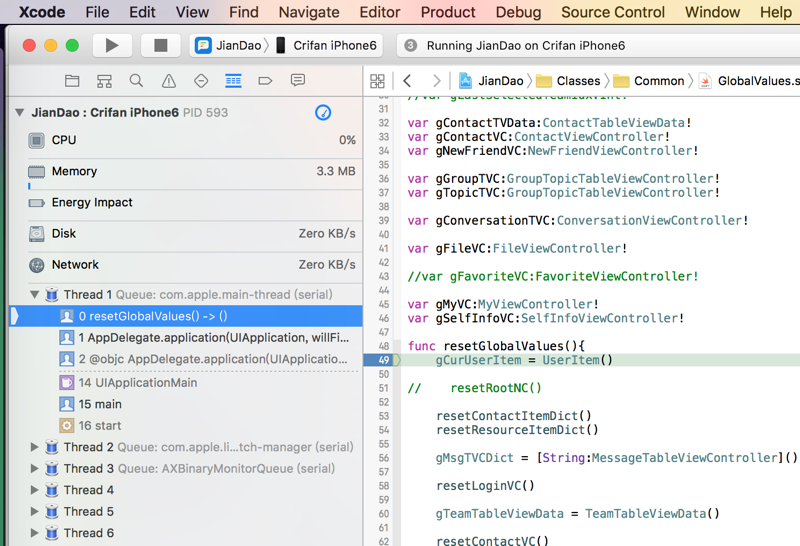Open the Test navigator diamond icon
This screenshot has height=546, width=800.
pyautogui.click(x=201, y=81)
